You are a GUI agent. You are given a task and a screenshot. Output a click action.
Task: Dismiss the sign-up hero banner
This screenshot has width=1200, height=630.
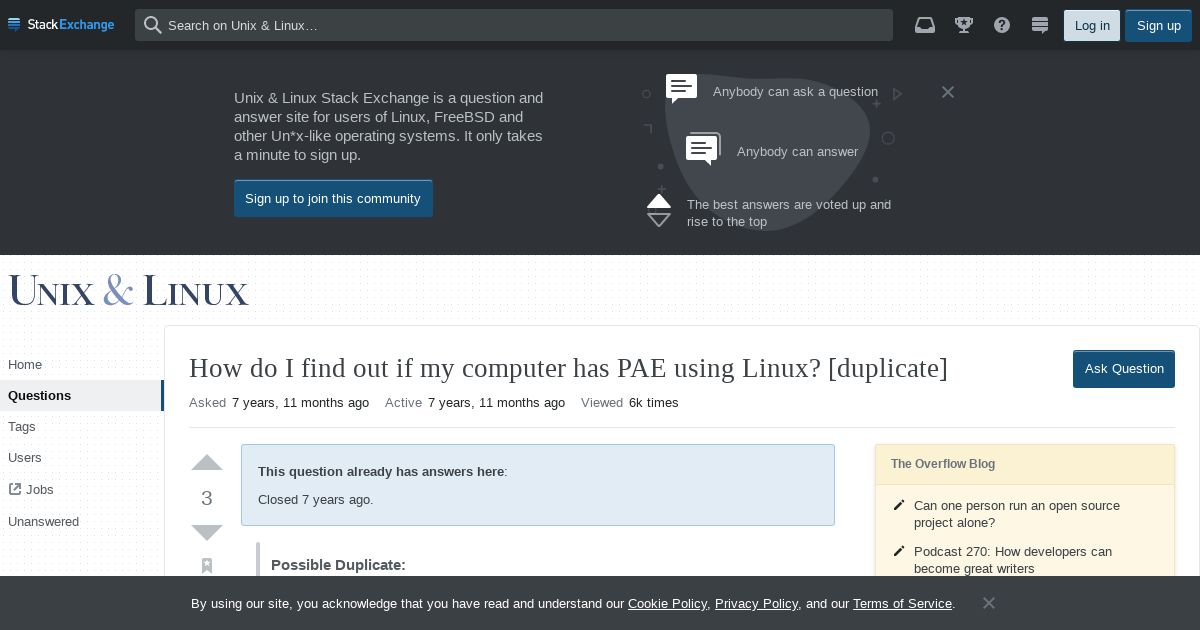[x=948, y=92]
